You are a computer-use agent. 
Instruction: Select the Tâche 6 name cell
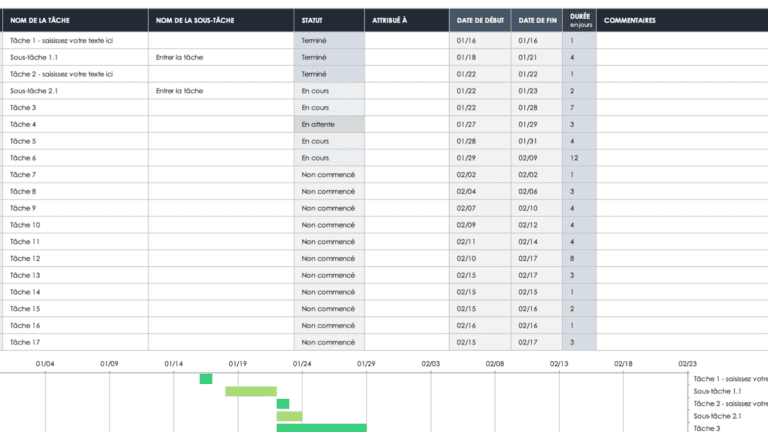(75, 158)
